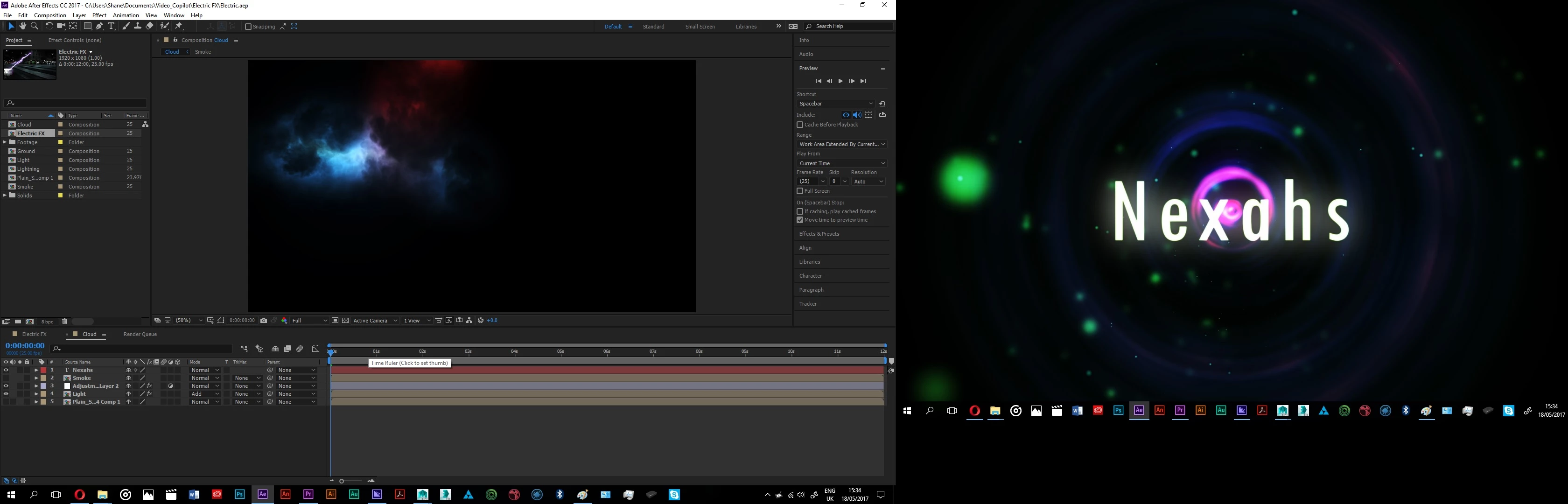Viewport: 1568px width, 504px height.
Task: Enable the Snapping checkbox
Action: coord(248,27)
